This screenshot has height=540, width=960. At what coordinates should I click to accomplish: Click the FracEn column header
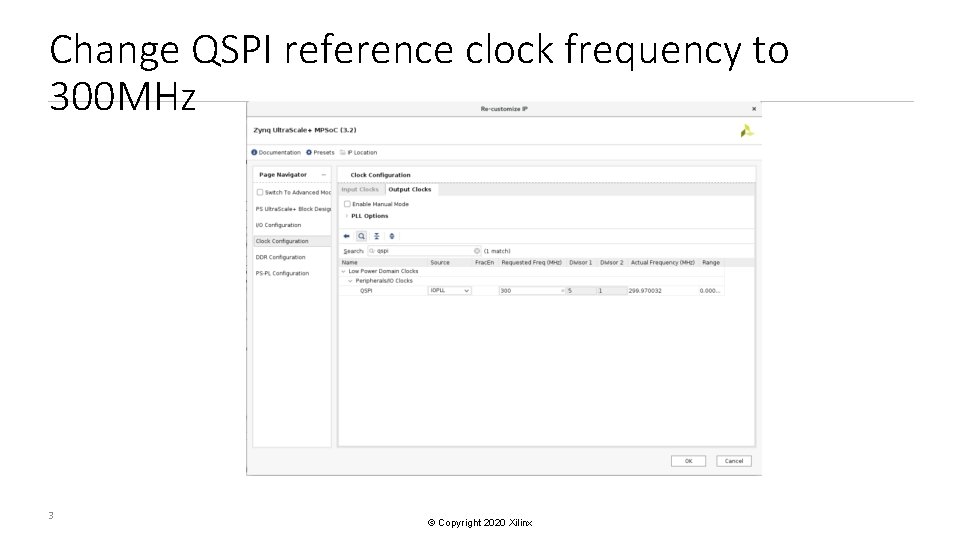pos(484,263)
